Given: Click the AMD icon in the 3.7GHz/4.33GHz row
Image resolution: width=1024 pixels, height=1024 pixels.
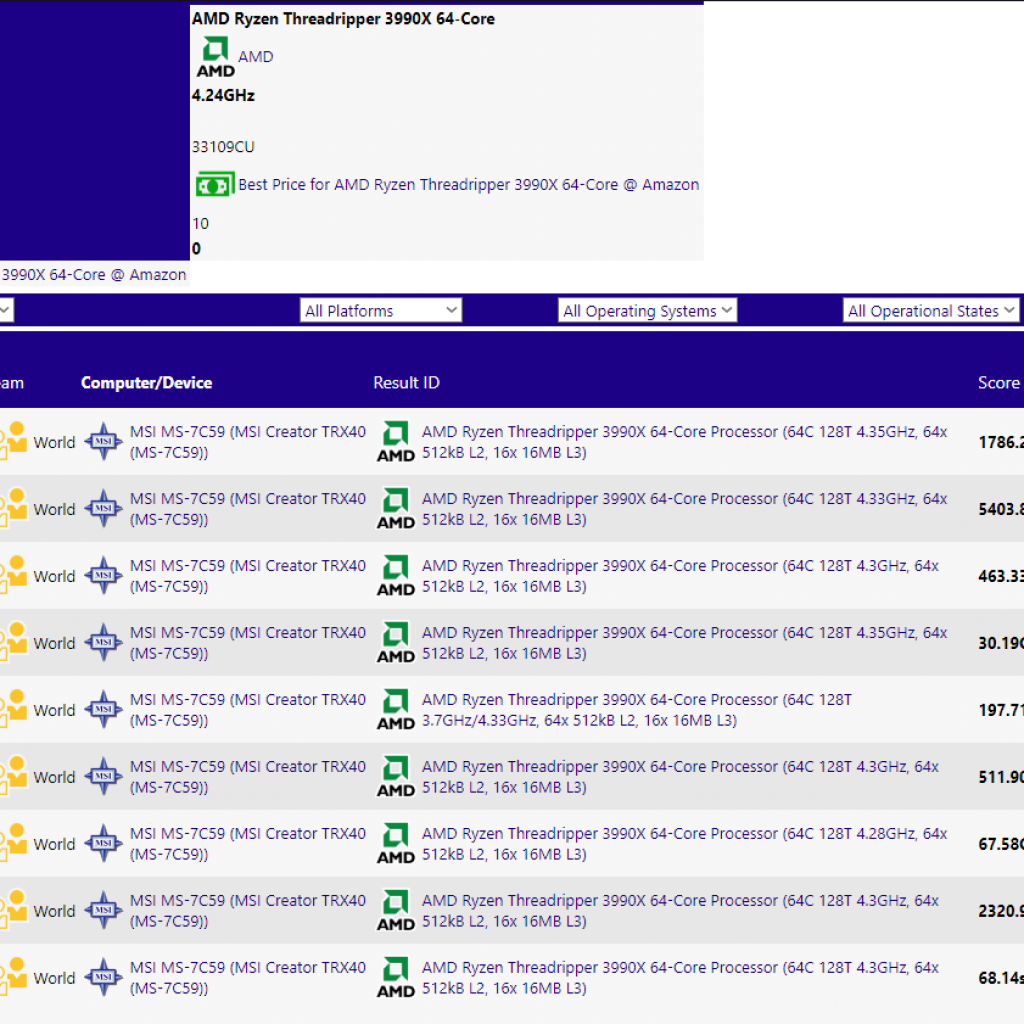Looking at the screenshot, I should click(396, 710).
